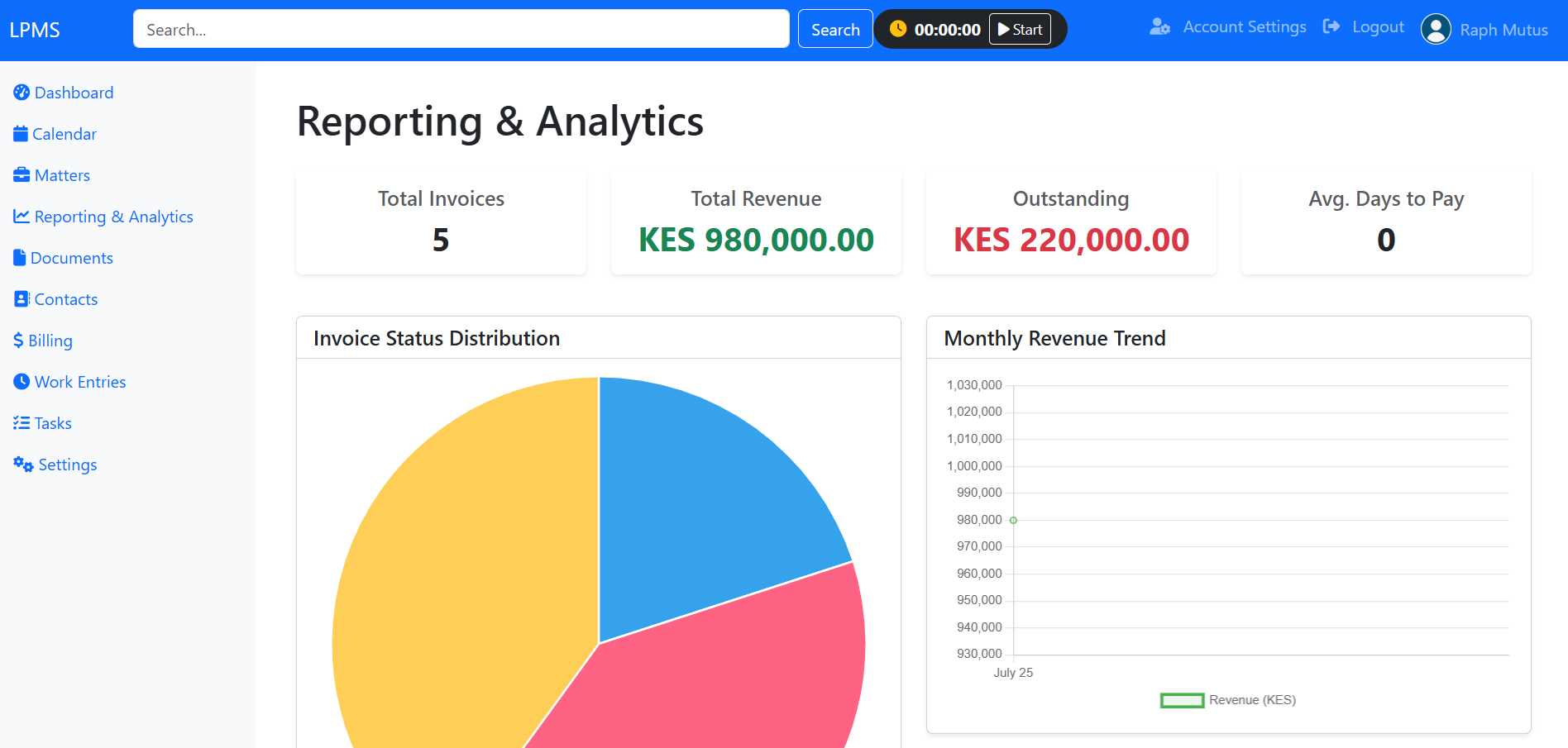Click the Reporting & Analytics page heading
Viewport: 1568px width, 748px height.
[x=500, y=121]
